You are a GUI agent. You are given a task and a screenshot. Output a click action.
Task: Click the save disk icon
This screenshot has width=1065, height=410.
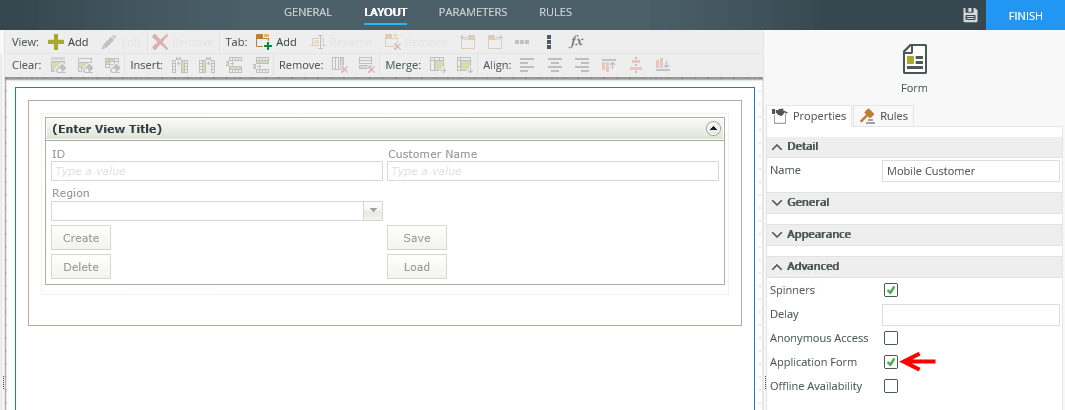pos(969,15)
